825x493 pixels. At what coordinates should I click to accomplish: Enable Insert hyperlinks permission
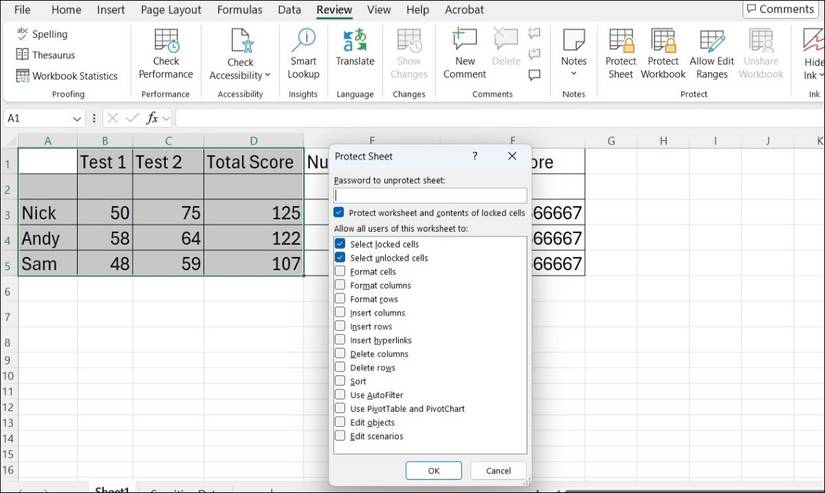pyautogui.click(x=340, y=339)
